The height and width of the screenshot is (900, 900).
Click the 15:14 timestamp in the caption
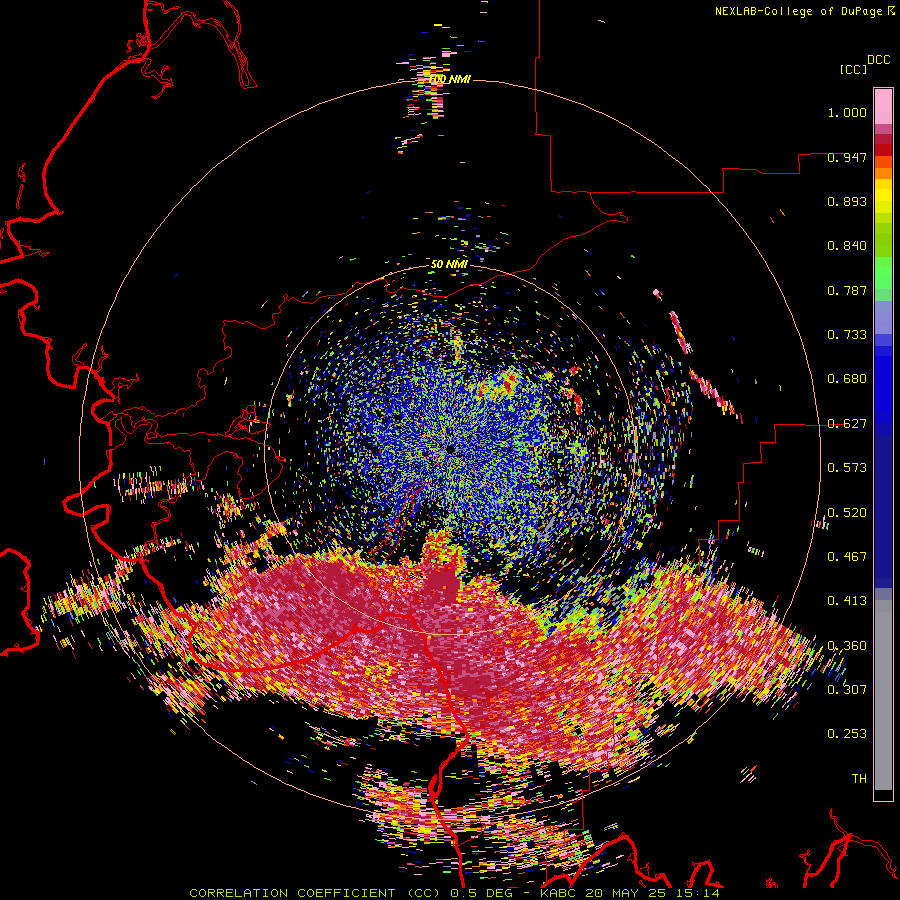pyautogui.click(x=697, y=893)
